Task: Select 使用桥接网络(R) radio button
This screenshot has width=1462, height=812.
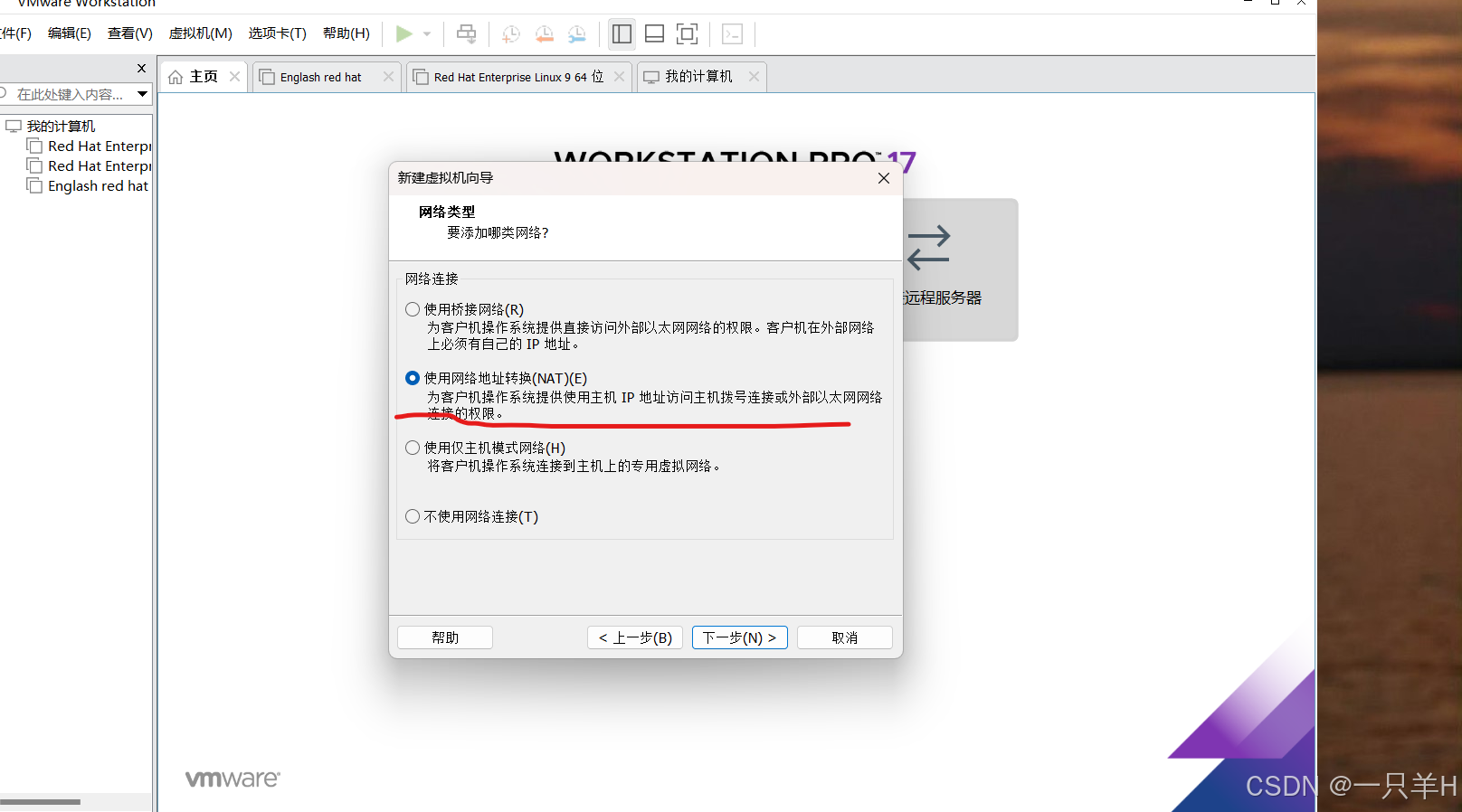Action: click(413, 309)
